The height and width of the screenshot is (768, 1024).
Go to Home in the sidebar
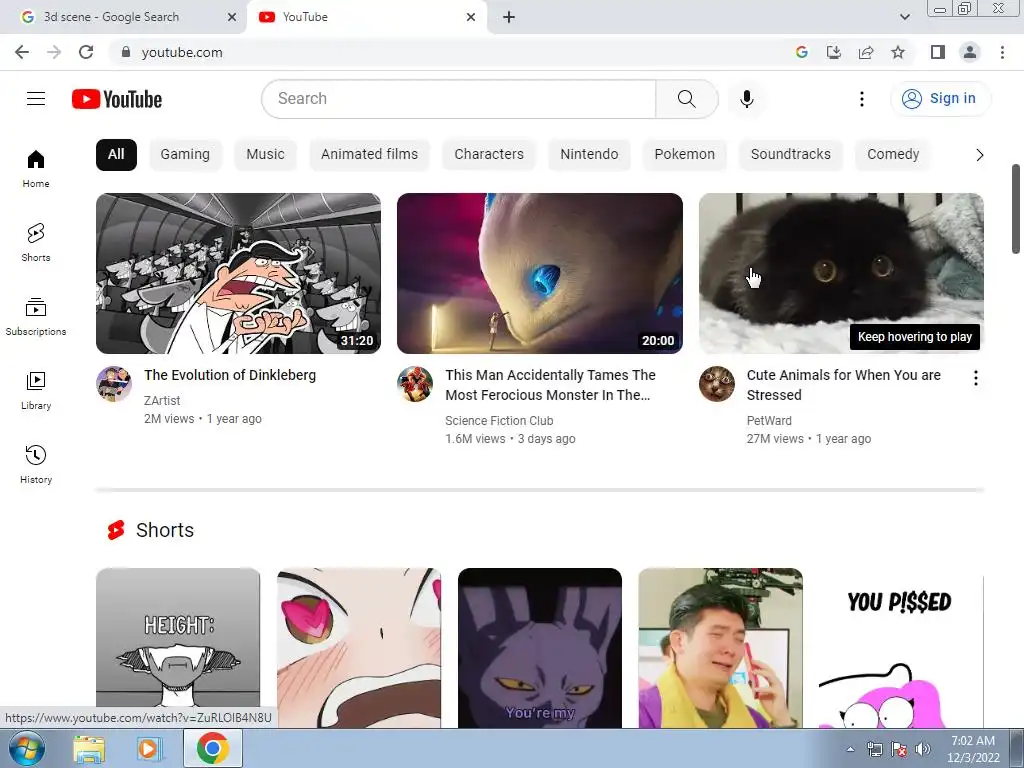coord(36,169)
